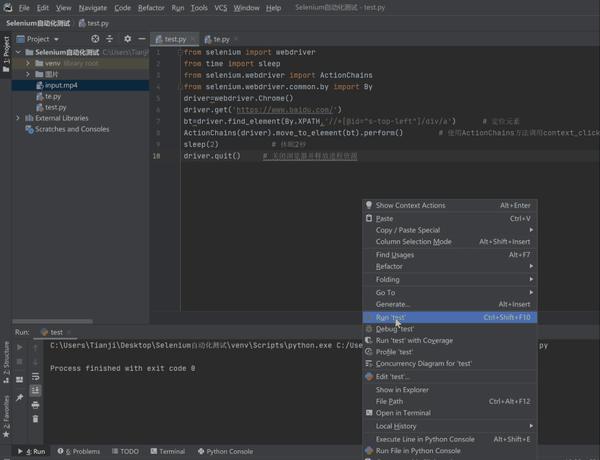Click the trash clear-all icon in Run panel

(37, 419)
